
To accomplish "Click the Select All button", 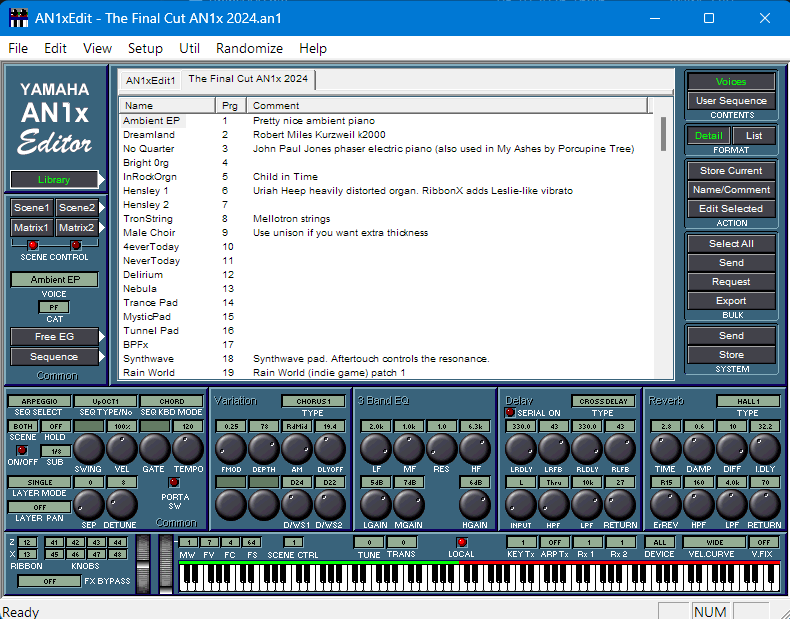I will (731, 244).
